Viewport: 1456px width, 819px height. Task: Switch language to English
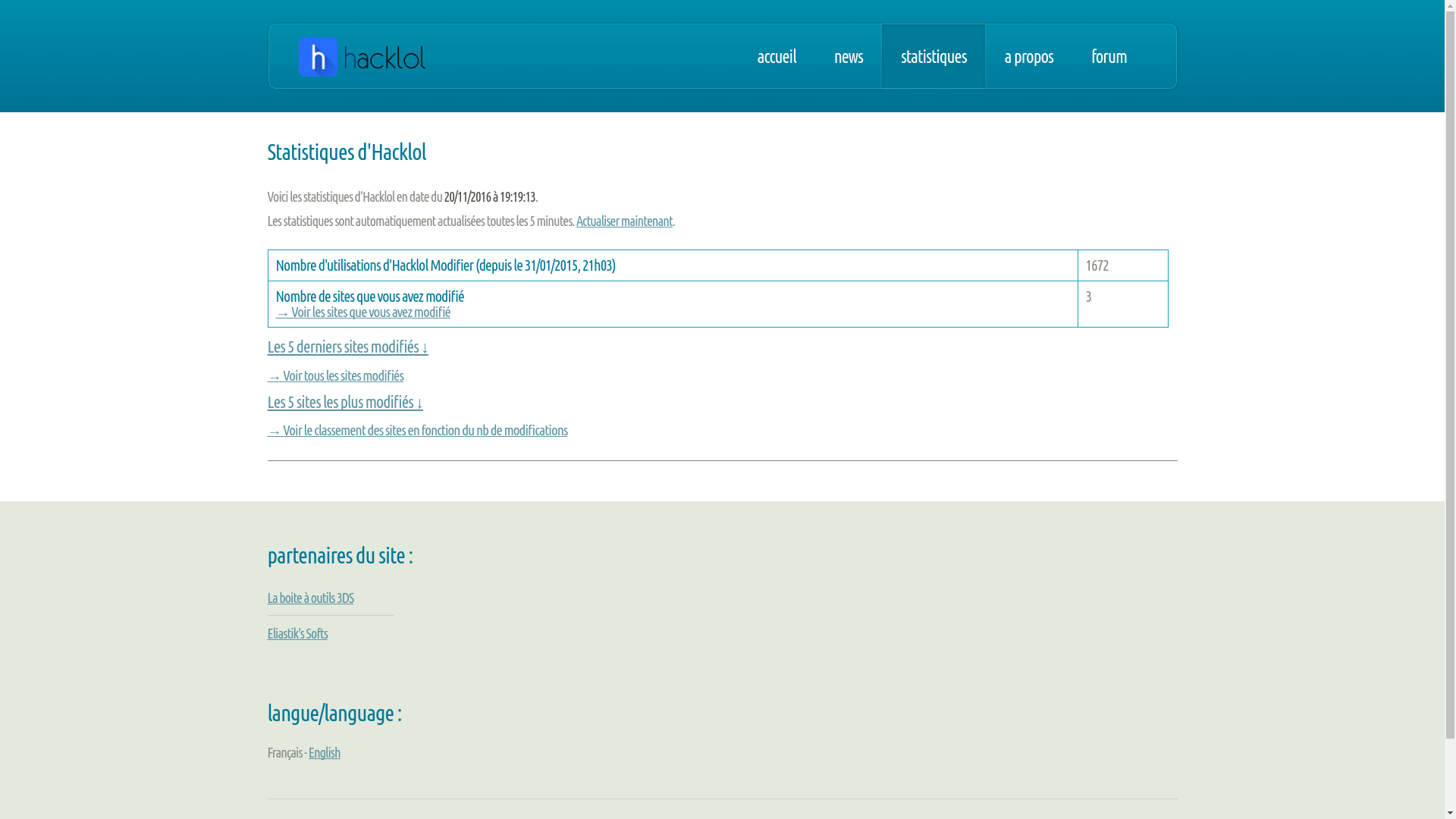(x=324, y=752)
